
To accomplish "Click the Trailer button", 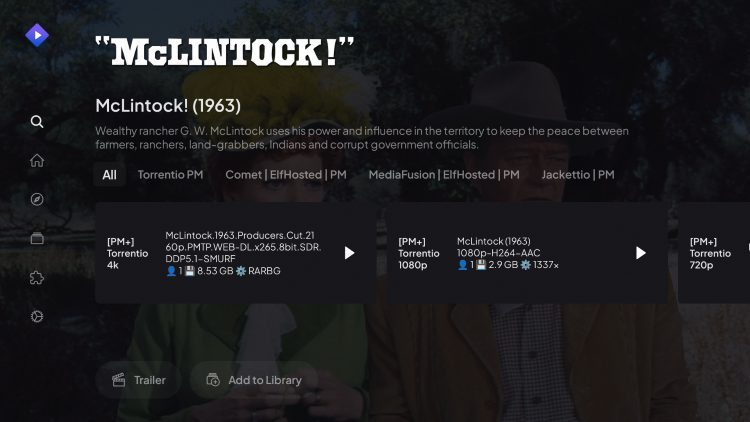I will pyautogui.click(x=139, y=380).
